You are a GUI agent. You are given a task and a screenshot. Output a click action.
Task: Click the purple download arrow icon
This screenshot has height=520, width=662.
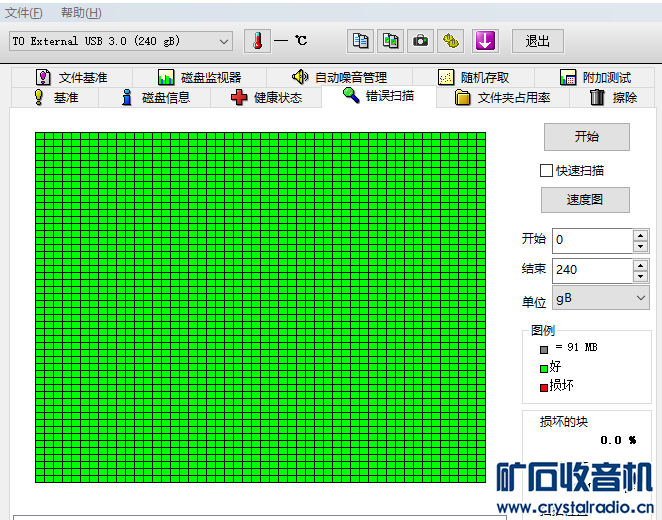[x=485, y=41]
